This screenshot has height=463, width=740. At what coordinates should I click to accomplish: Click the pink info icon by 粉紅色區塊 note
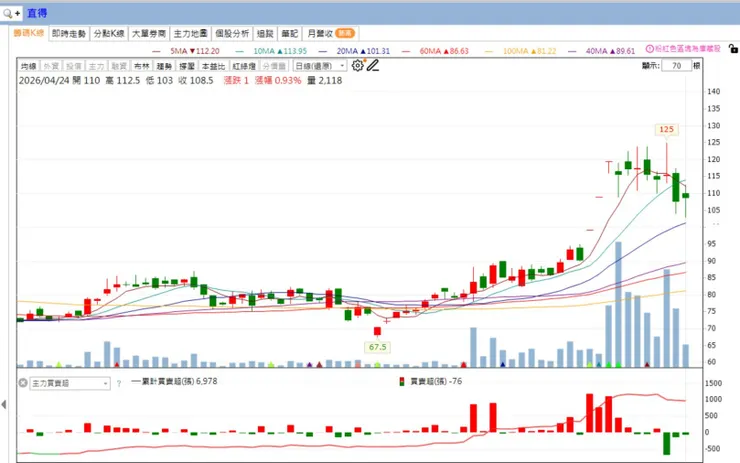pos(649,49)
